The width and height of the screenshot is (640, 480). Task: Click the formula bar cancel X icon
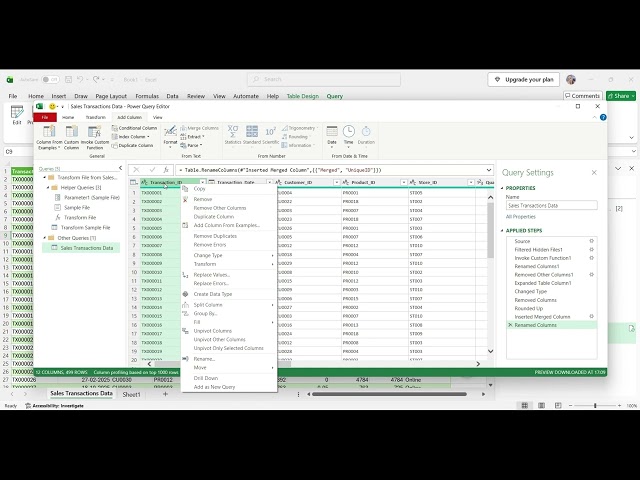(x=136, y=170)
